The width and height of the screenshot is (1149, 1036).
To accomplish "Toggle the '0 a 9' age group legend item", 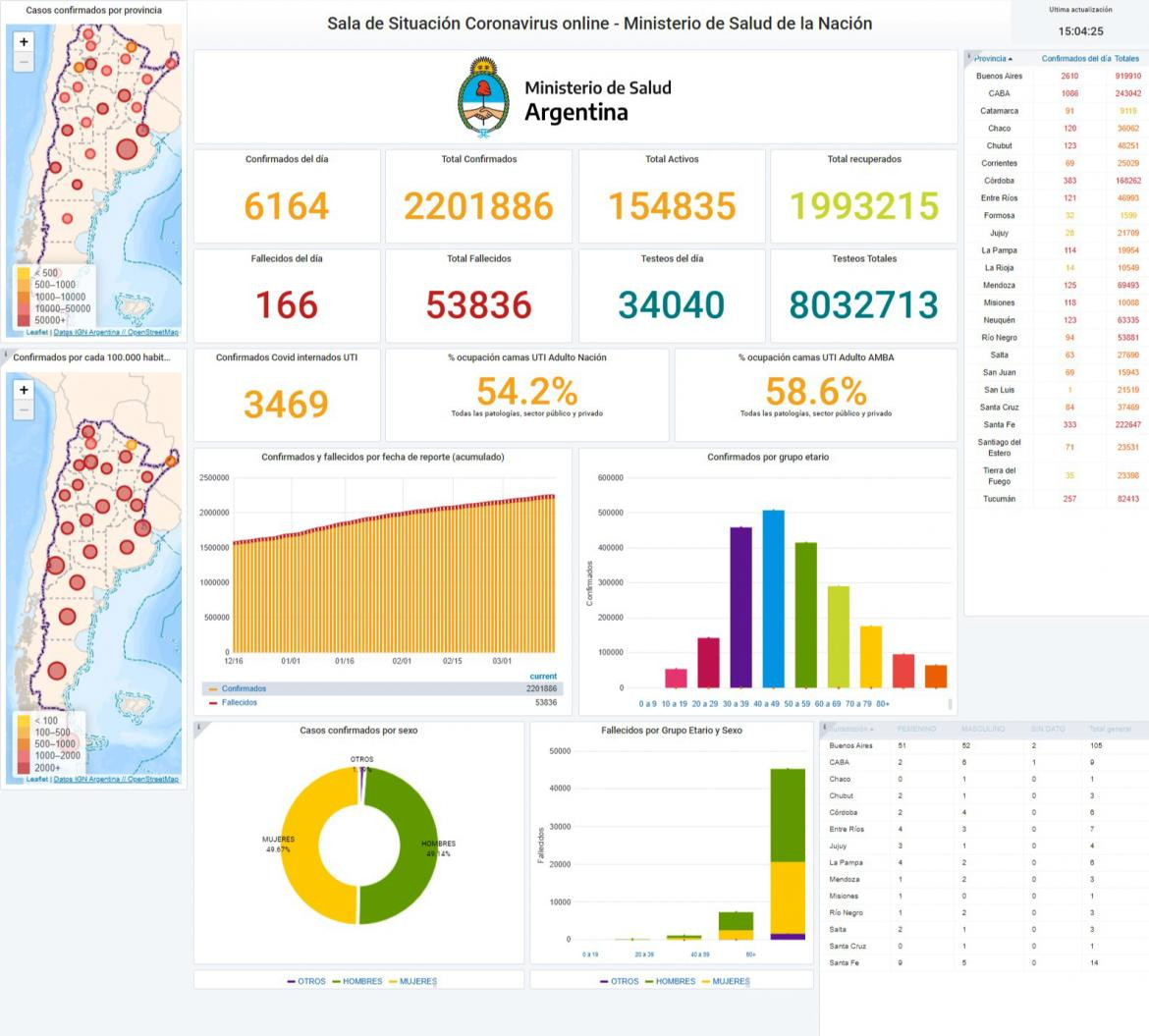I will [648, 704].
